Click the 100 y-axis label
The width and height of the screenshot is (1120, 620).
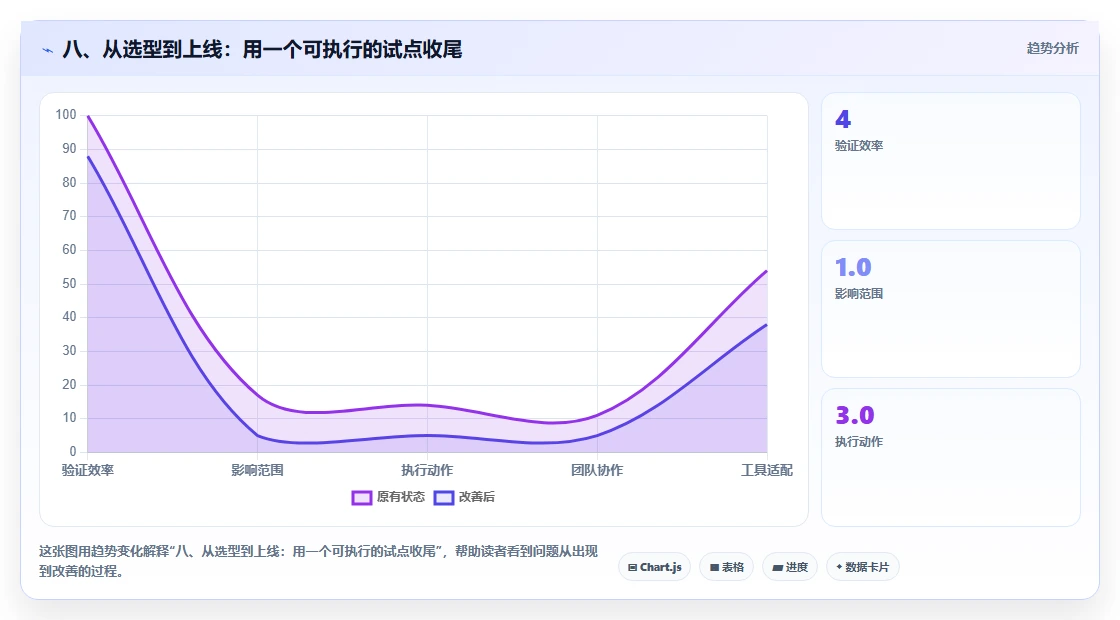click(66, 114)
